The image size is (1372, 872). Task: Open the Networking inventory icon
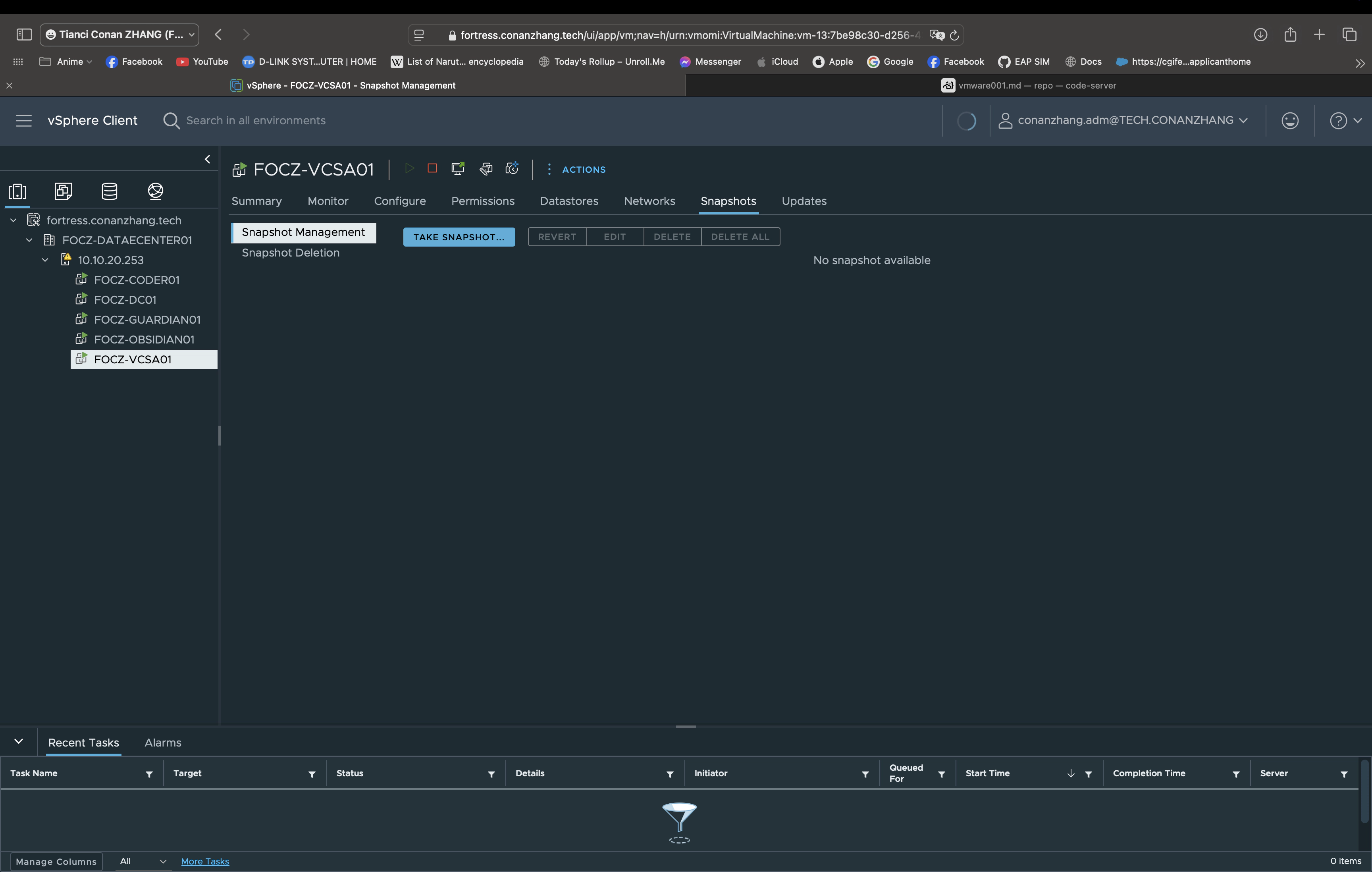[156, 191]
